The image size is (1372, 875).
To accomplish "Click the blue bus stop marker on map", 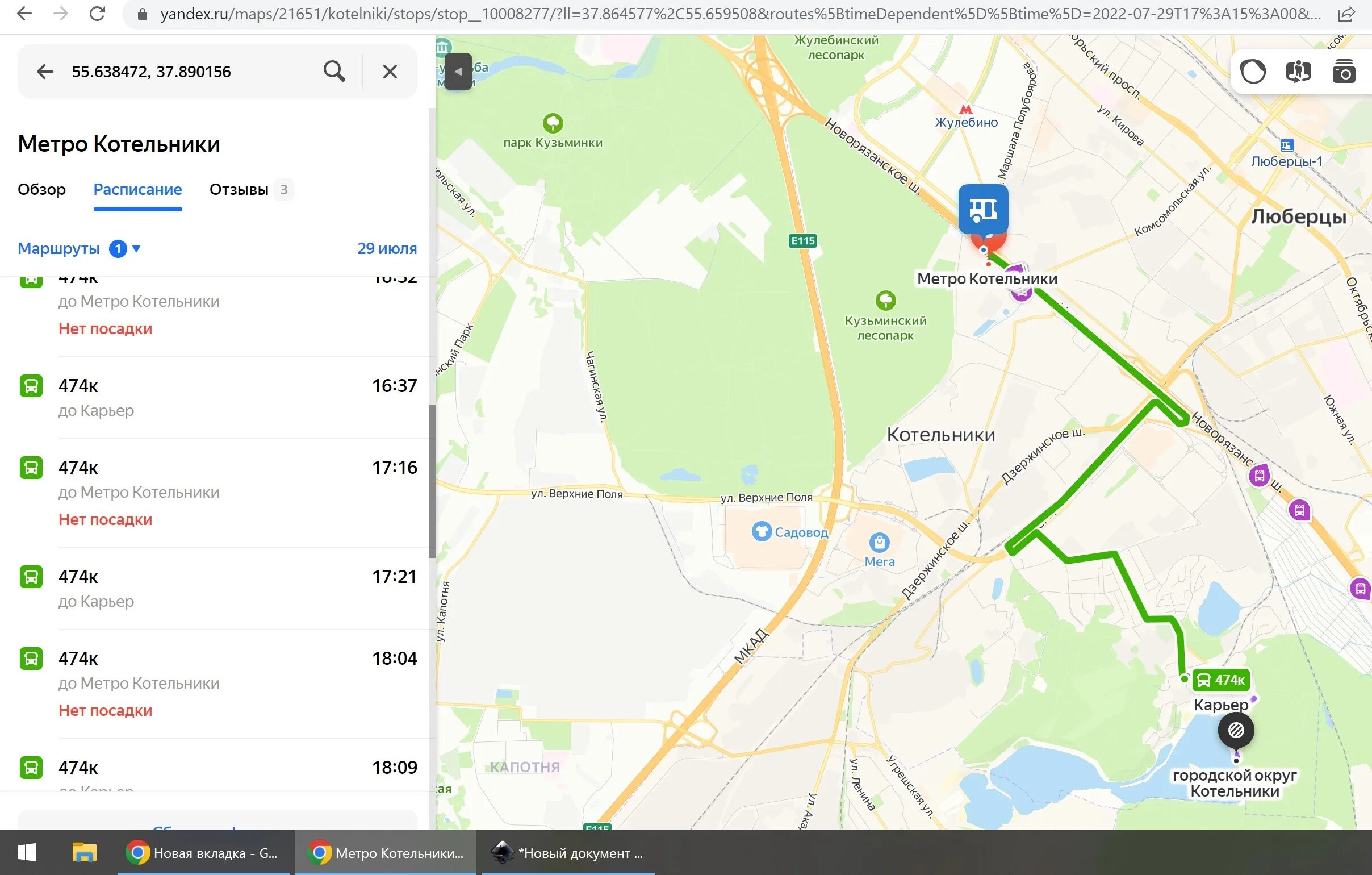I will tap(983, 209).
